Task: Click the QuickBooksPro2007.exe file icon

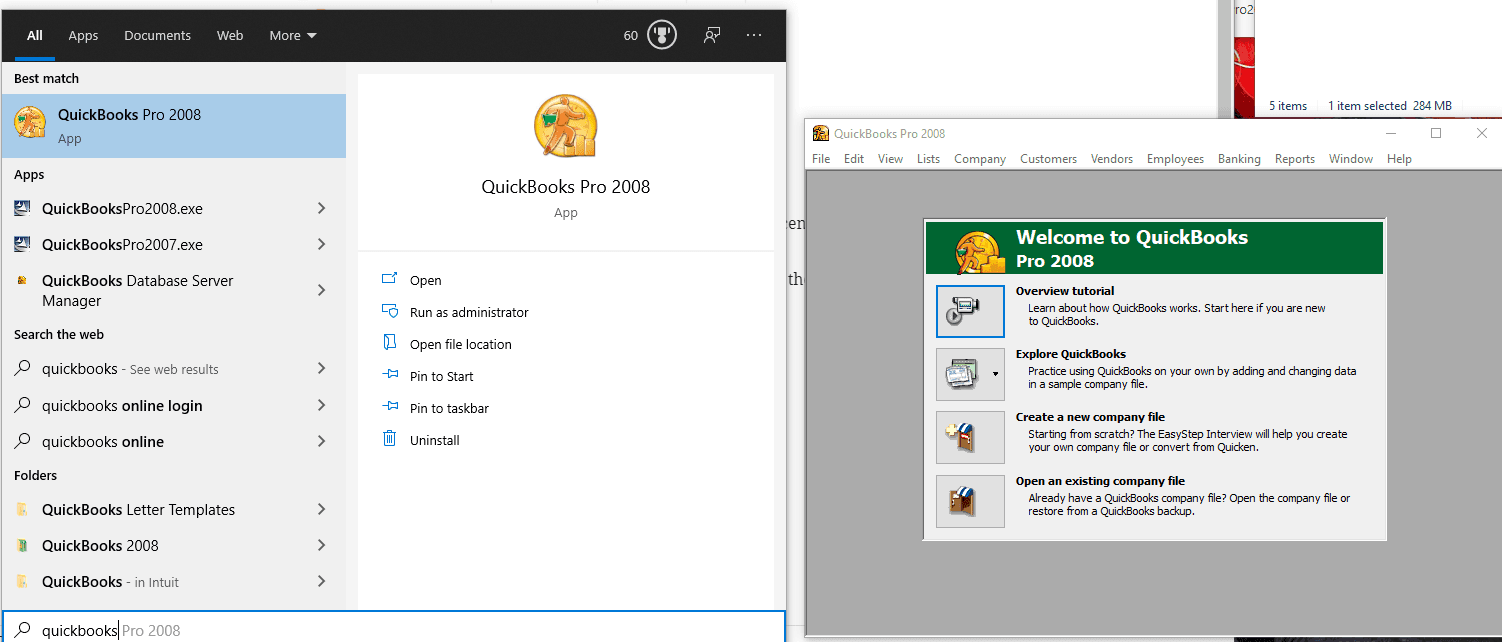Action: point(23,245)
